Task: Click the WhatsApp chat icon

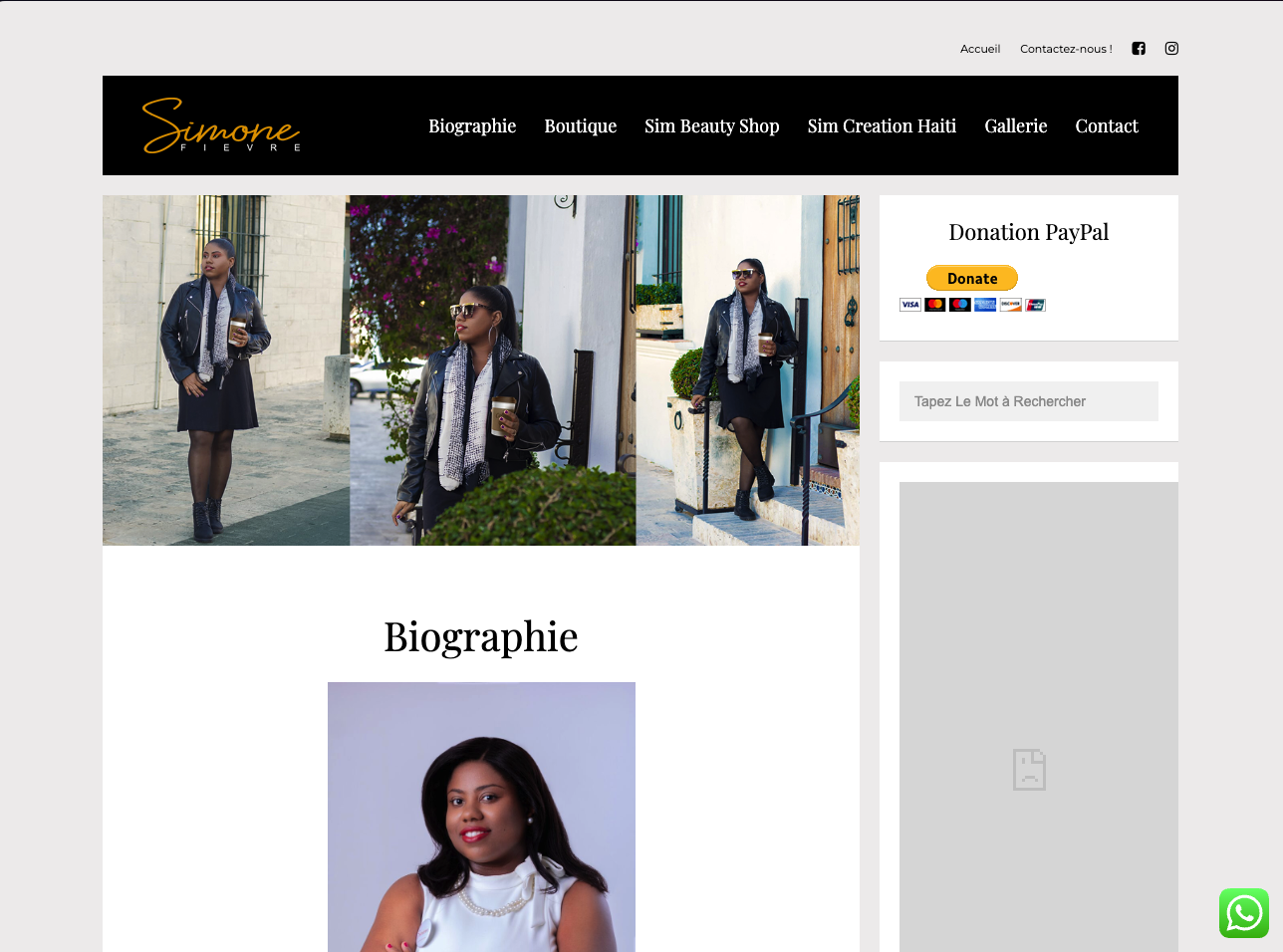Action: 1244,913
